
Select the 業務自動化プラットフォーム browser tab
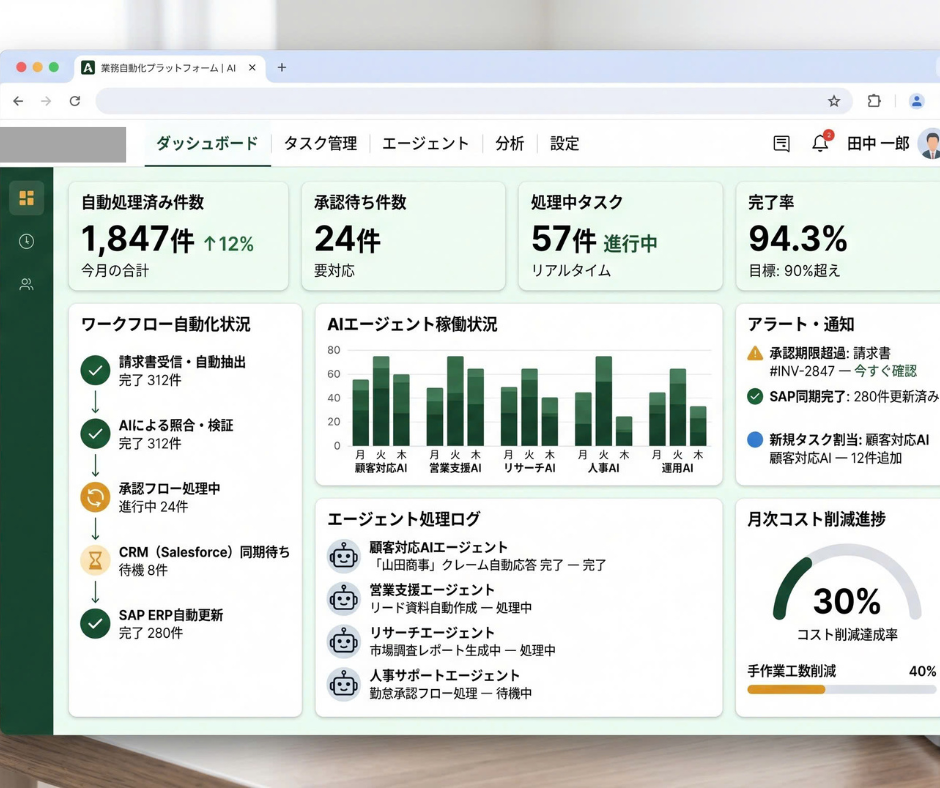point(170,67)
